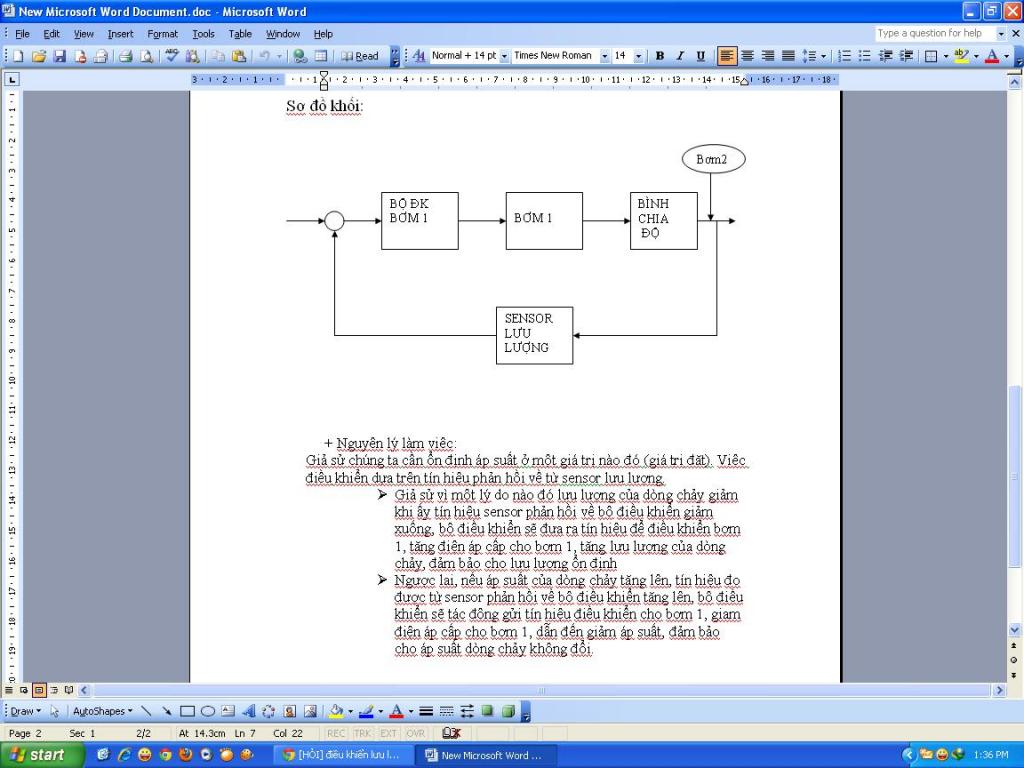Select Objects pointer tool
The image size is (1024, 768).
coord(55,711)
